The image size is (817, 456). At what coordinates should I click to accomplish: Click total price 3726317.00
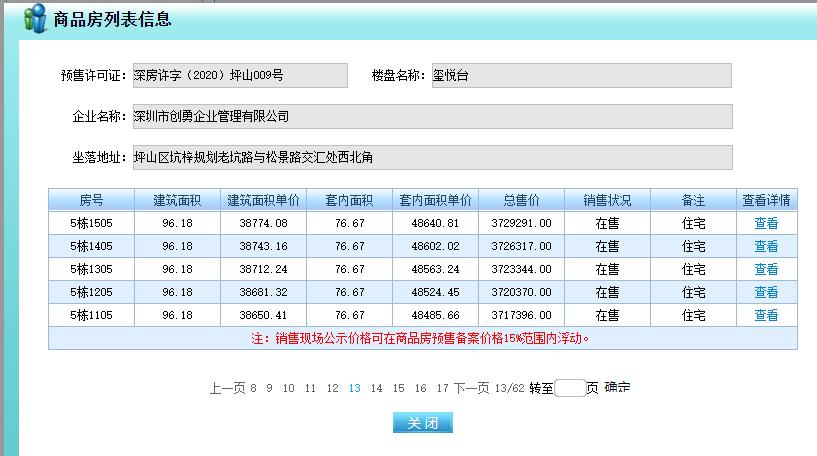pyautogui.click(x=521, y=246)
